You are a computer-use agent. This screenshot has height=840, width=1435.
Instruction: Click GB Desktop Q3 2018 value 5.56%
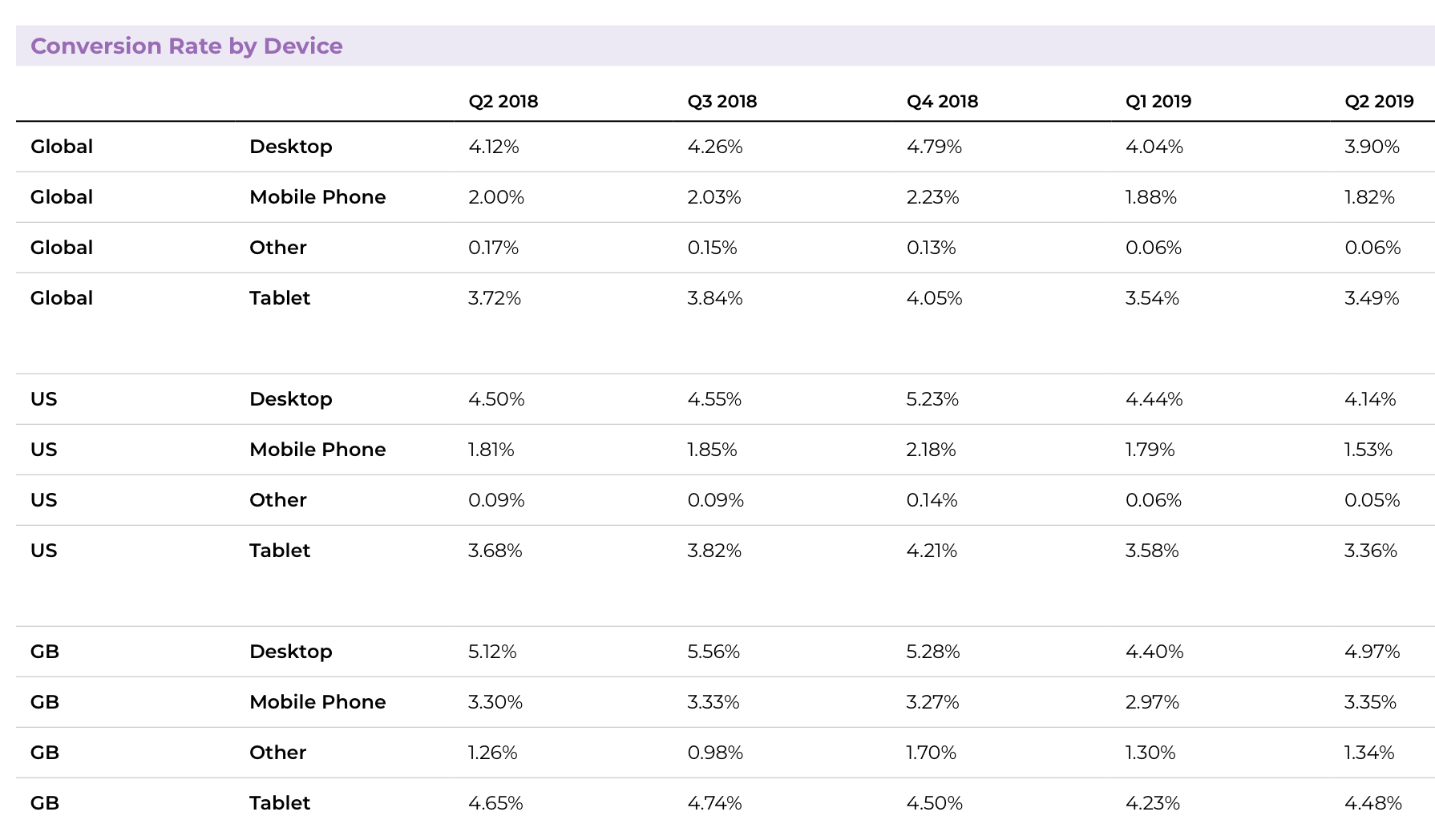coord(713,652)
